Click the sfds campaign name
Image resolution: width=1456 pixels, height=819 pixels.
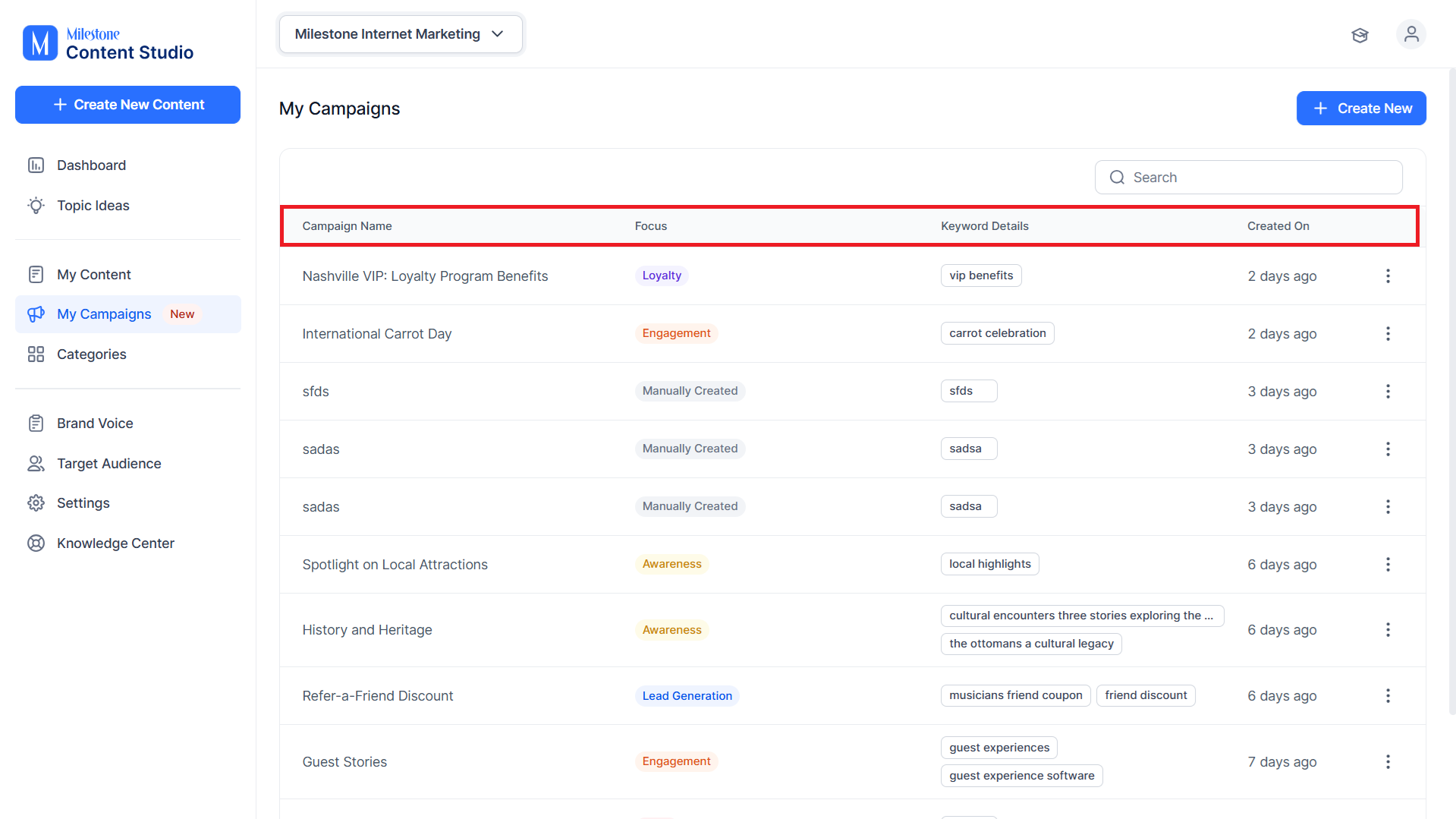point(316,392)
